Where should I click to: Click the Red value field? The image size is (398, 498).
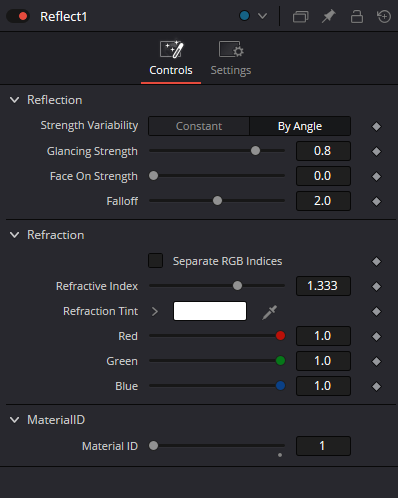pos(323,336)
